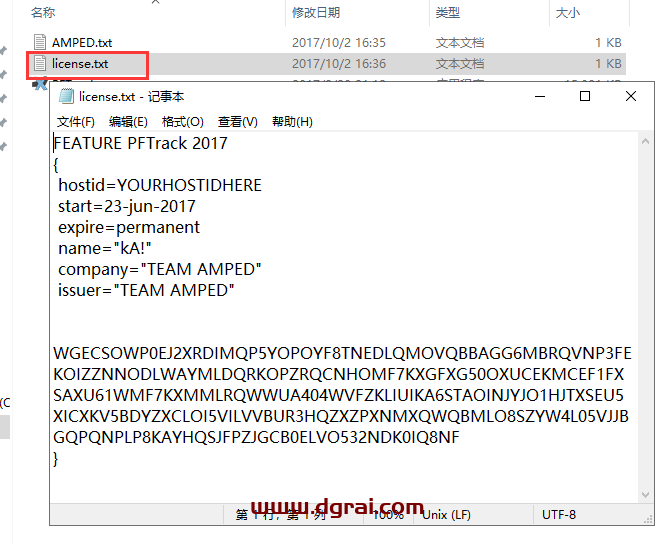Image resolution: width=671 pixels, height=544 pixels.
Task: Click the 1 KB size cell of license.txt
Action: click(608, 64)
